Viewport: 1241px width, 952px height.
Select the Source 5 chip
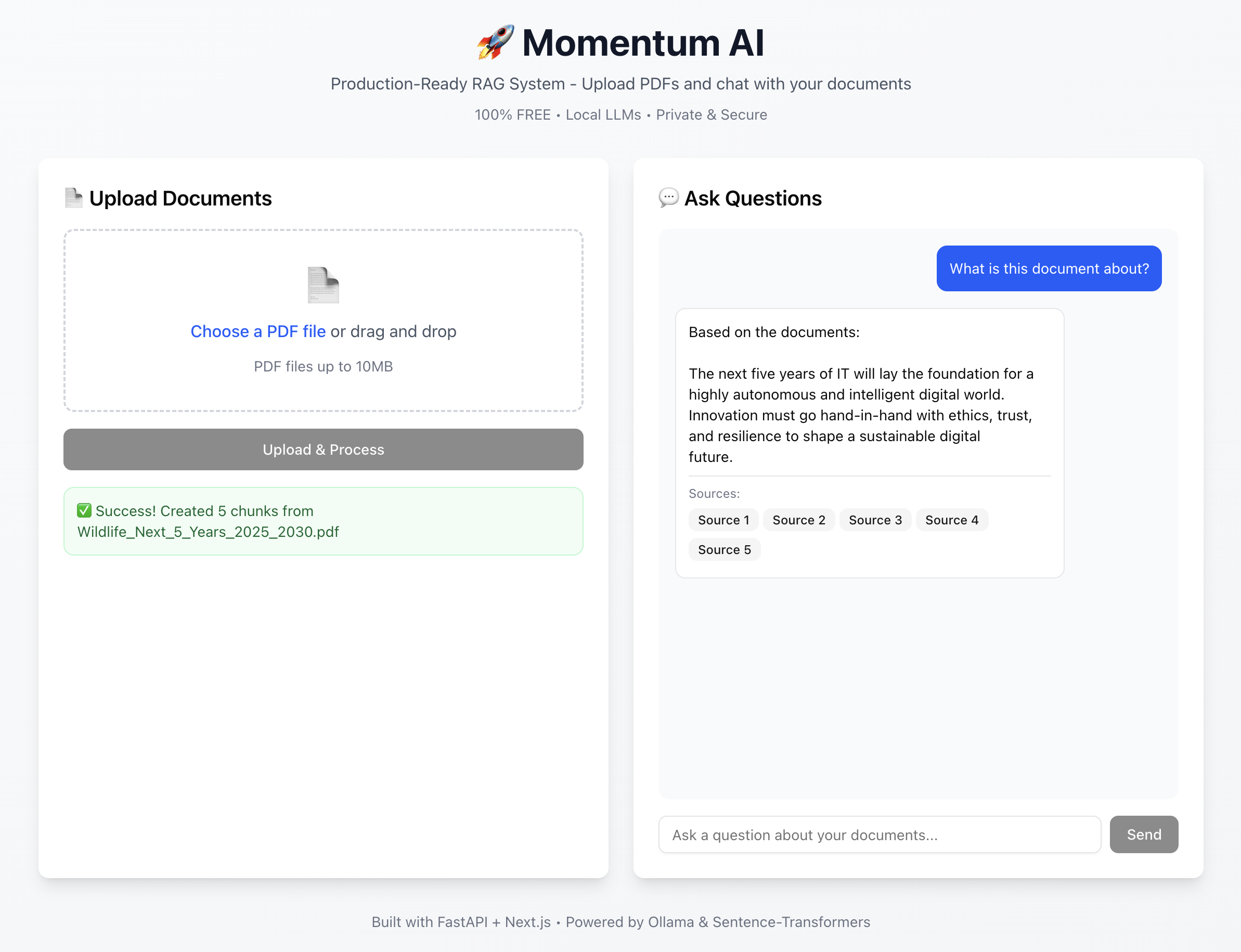coord(725,549)
